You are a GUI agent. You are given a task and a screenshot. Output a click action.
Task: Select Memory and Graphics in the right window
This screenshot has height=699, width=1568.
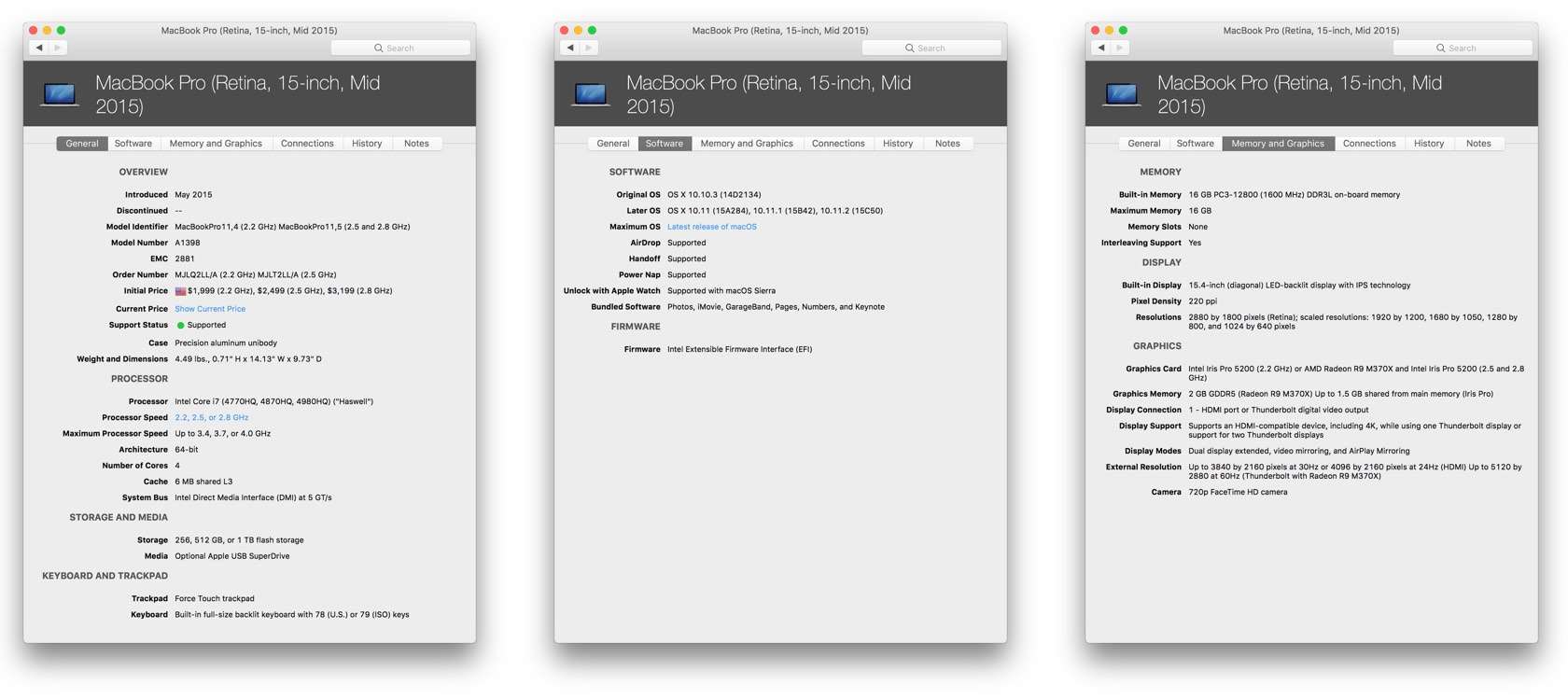(1278, 144)
